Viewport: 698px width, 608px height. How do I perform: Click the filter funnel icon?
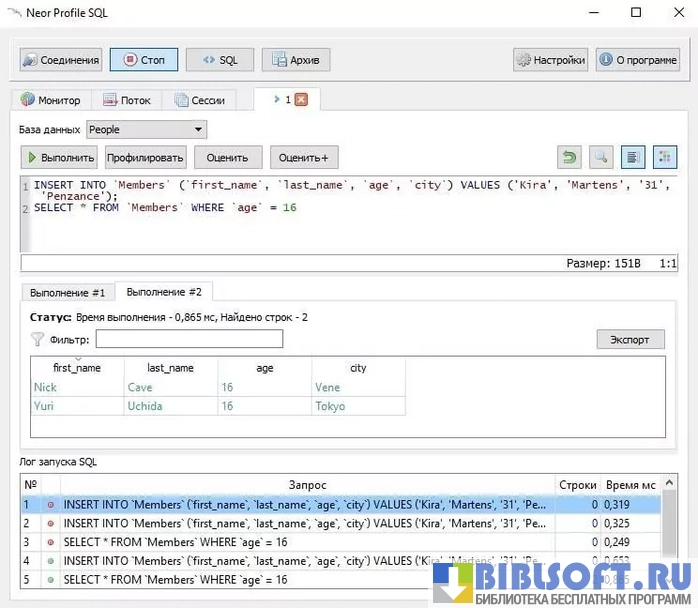pos(38,340)
